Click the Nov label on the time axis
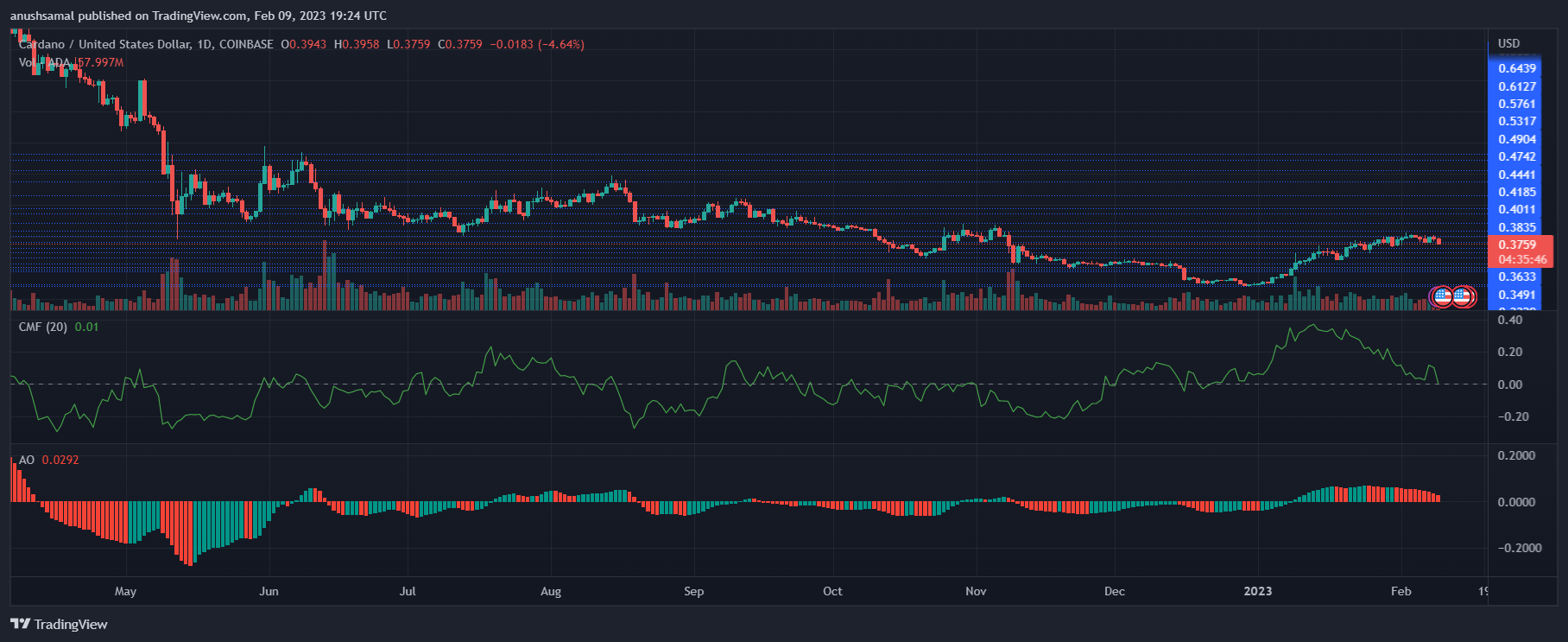The height and width of the screenshot is (642, 1568). 976,591
